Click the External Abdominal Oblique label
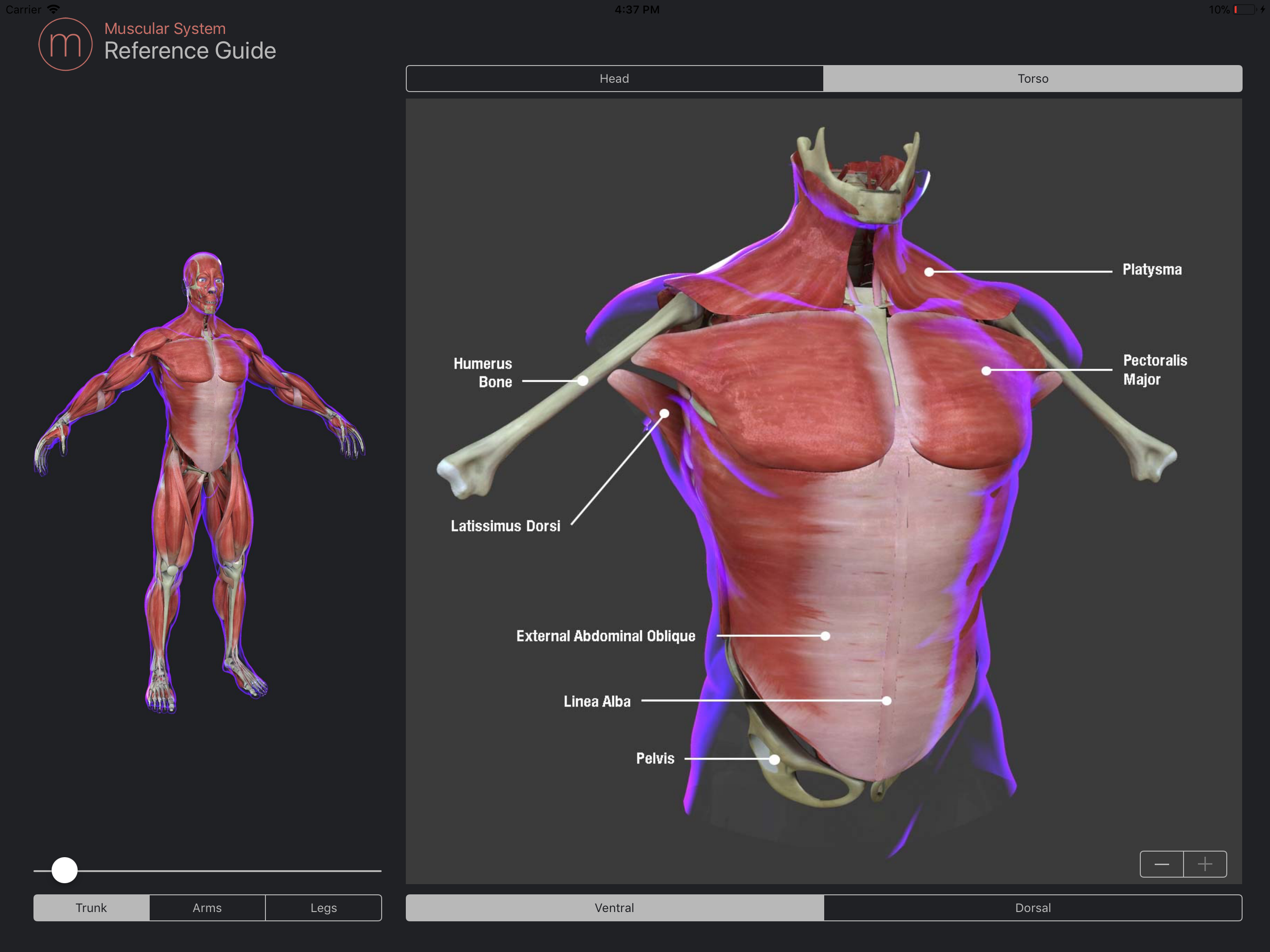1270x952 pixels. [605, 636]
